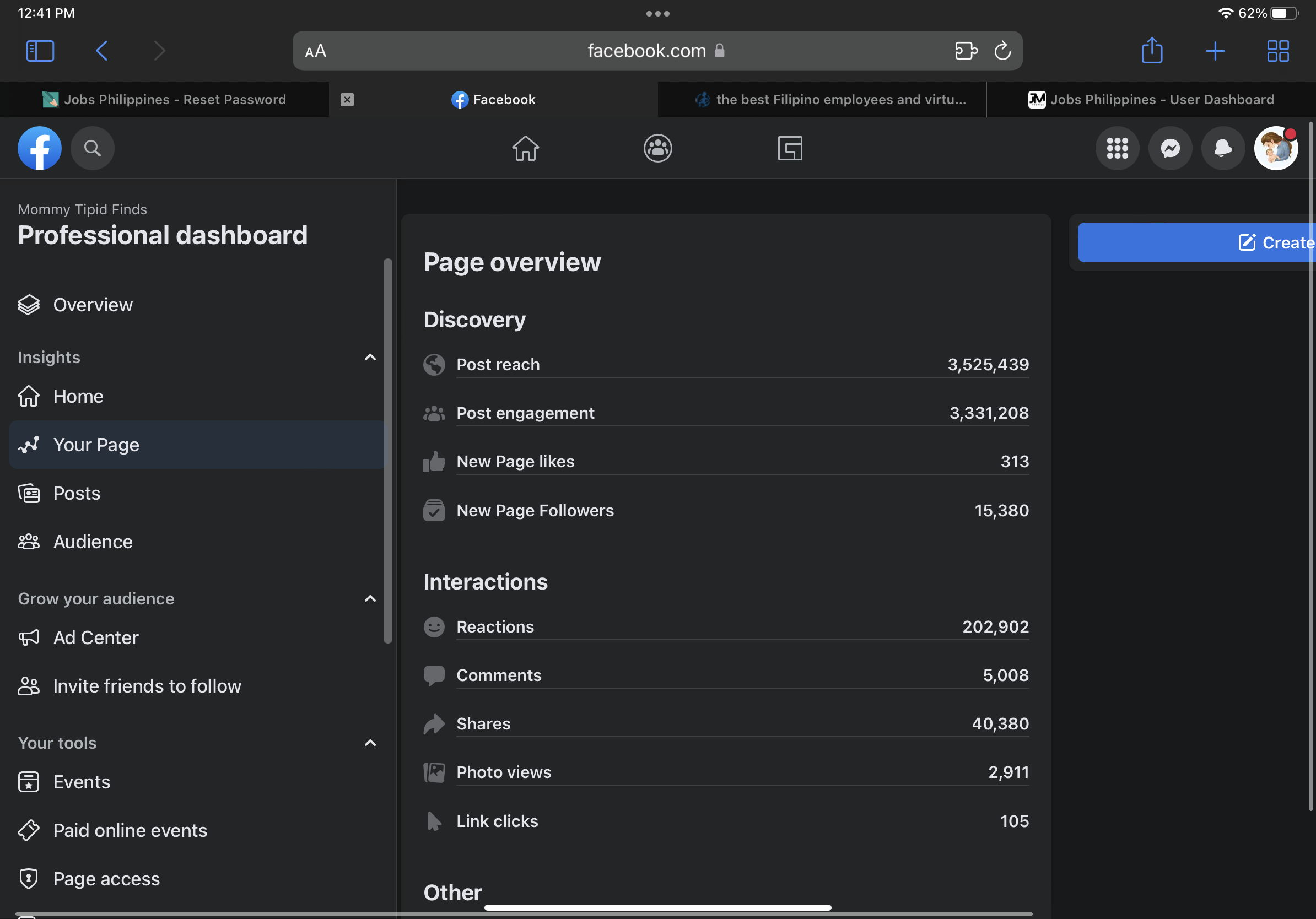Screen dimensions: 1316x919
Task: Collapse the Your tools section
Action: (x=370, y=743)
